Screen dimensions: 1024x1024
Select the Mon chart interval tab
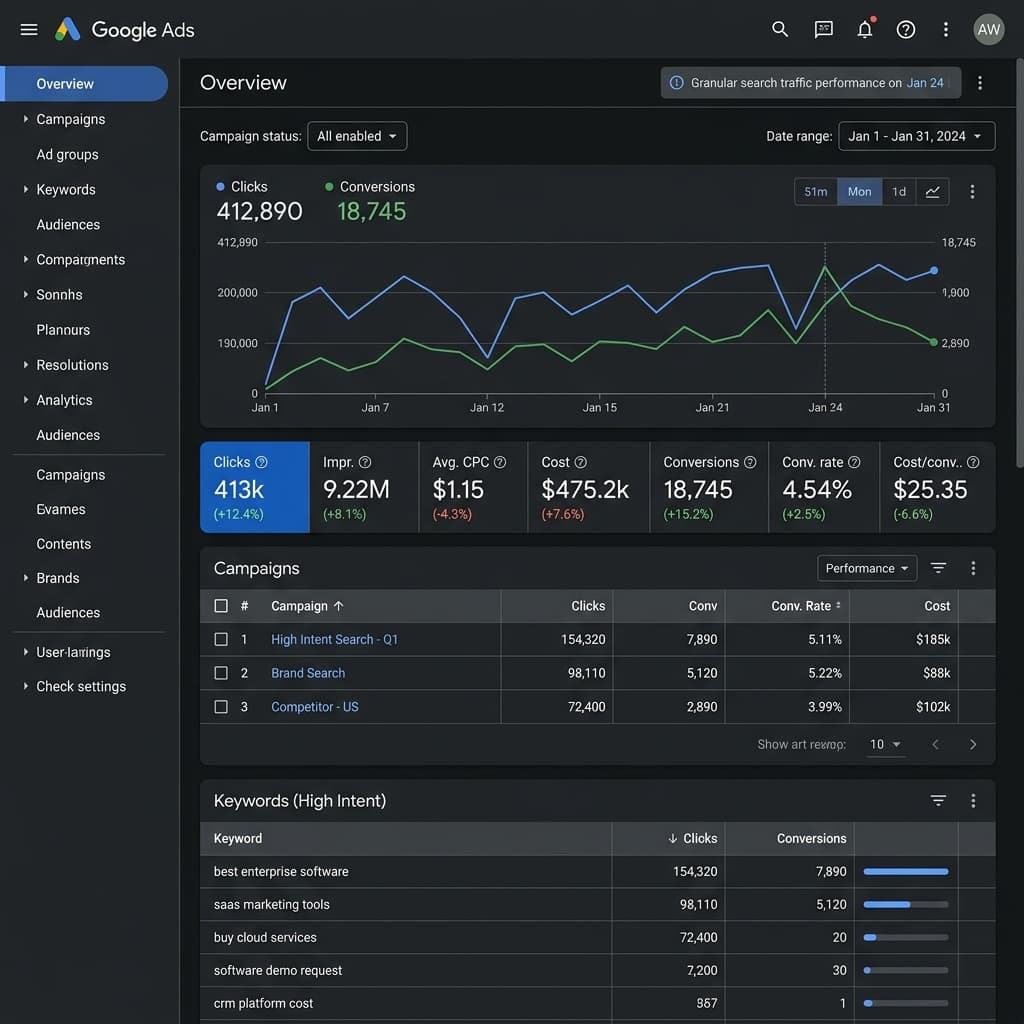[x=859, y=192]
